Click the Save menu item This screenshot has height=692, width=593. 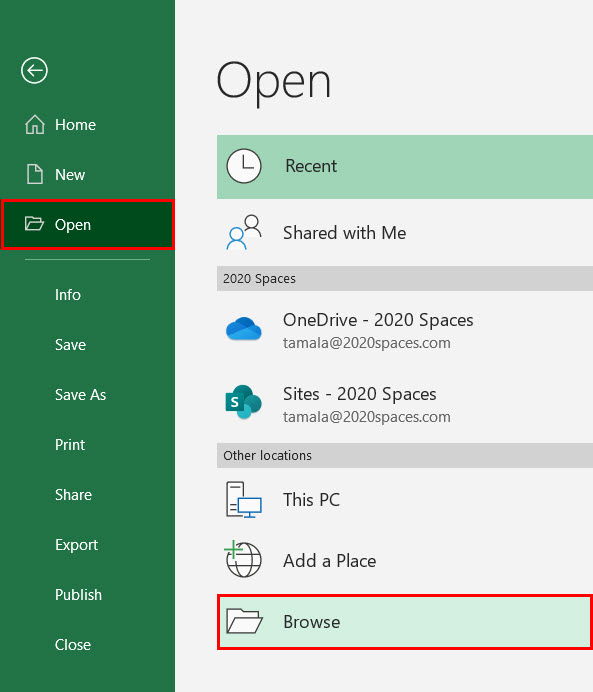coord(70,345)
